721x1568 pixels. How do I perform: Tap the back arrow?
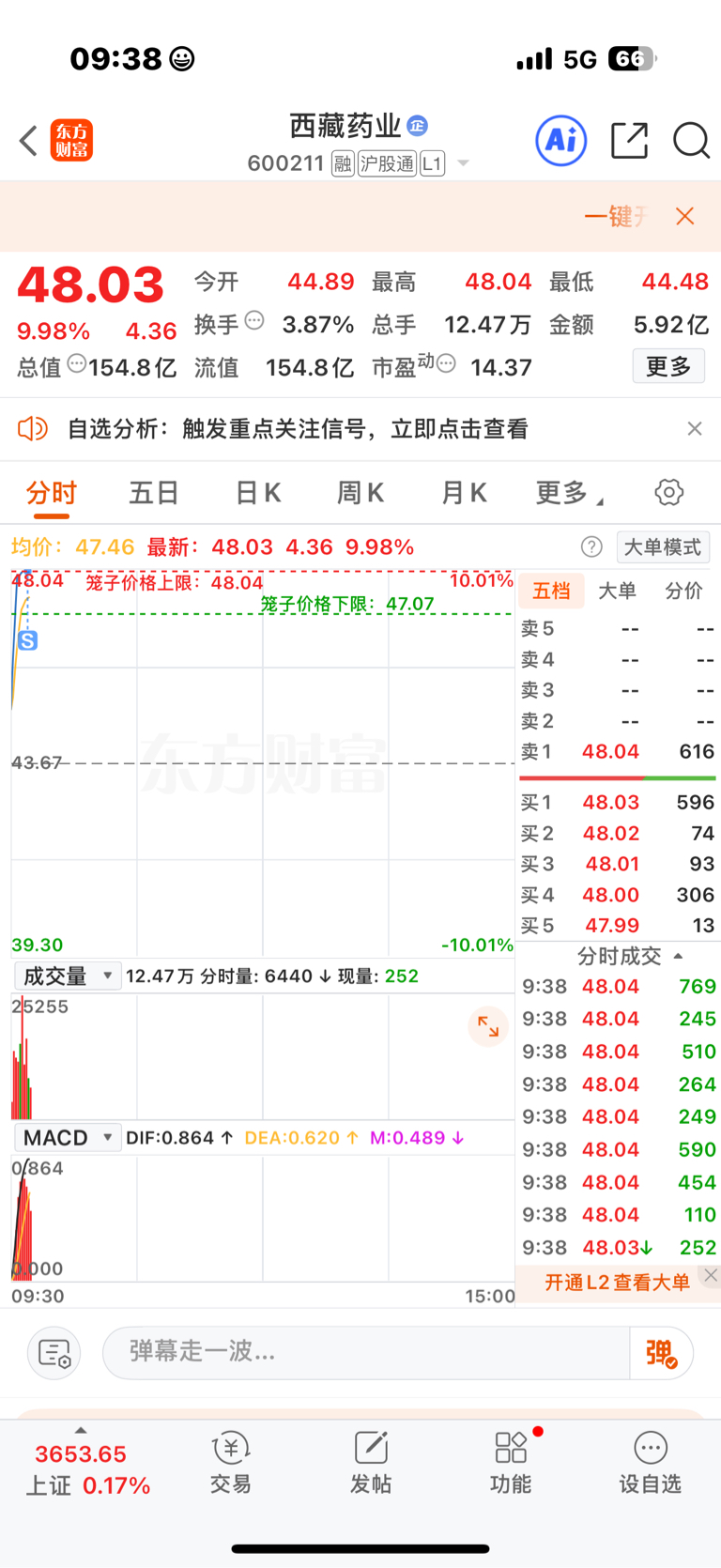tap(28, 141)
